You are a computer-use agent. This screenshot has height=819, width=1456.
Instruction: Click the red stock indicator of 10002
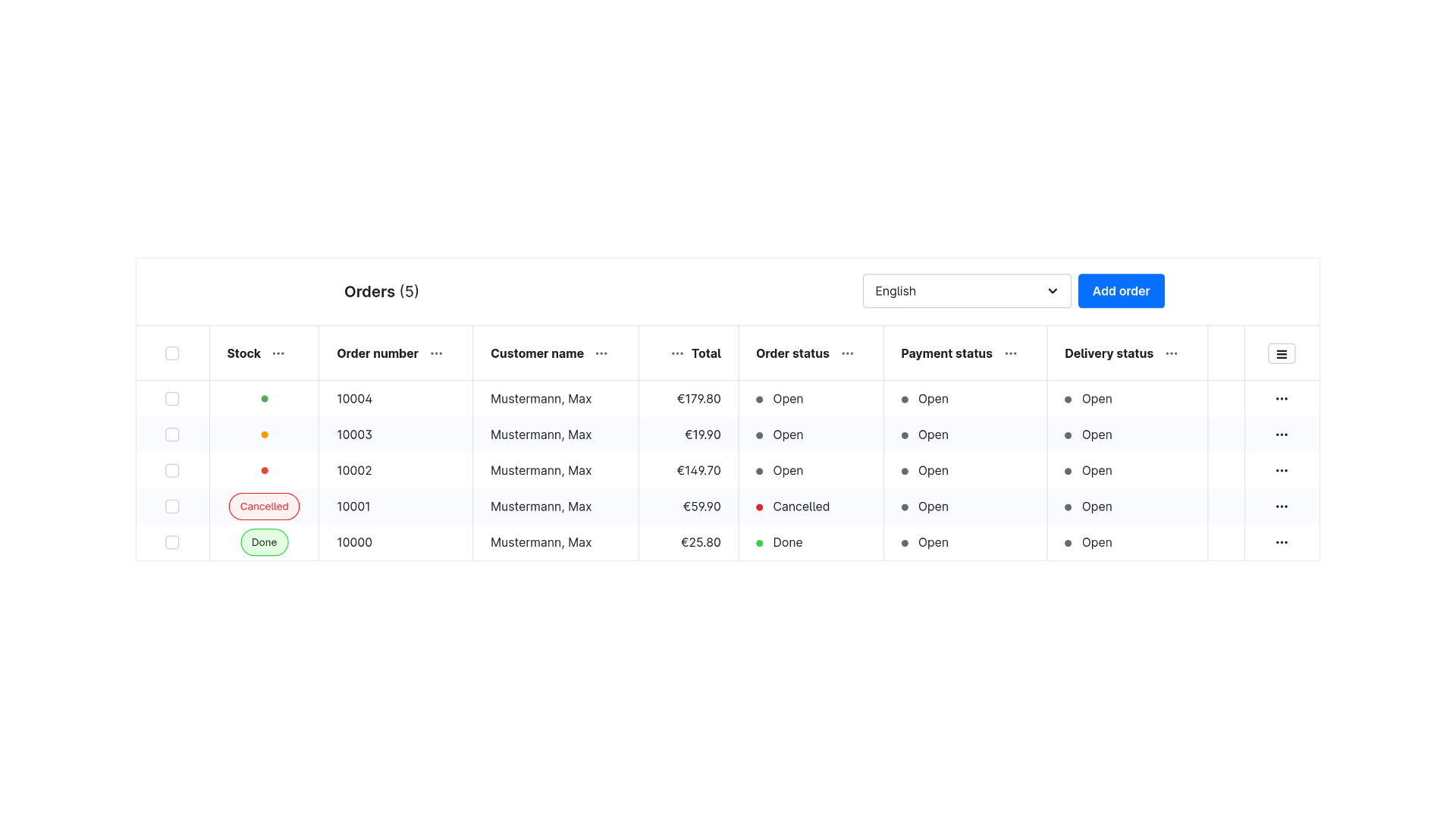[x=265, y=471]
